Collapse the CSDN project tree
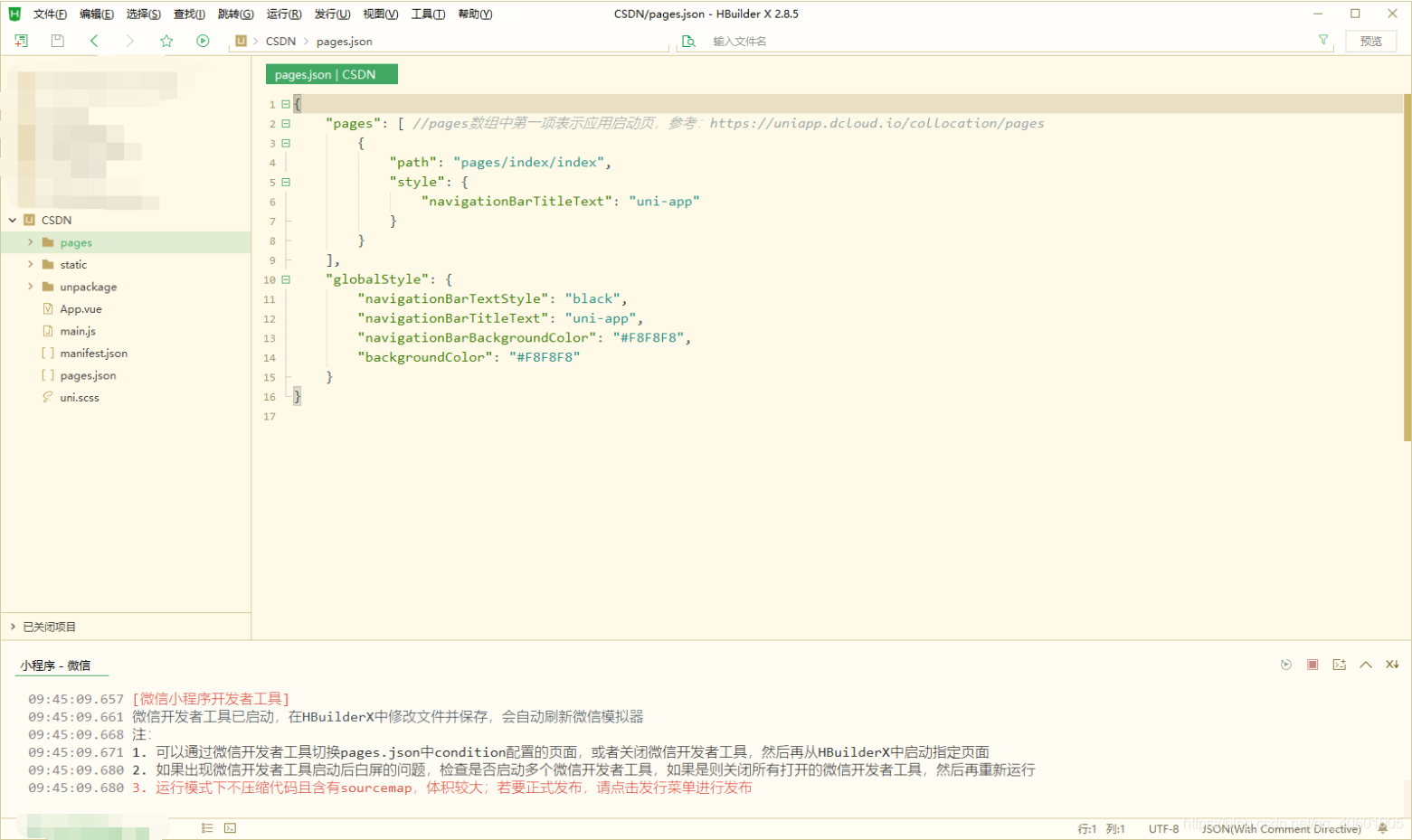 [13, 220]
